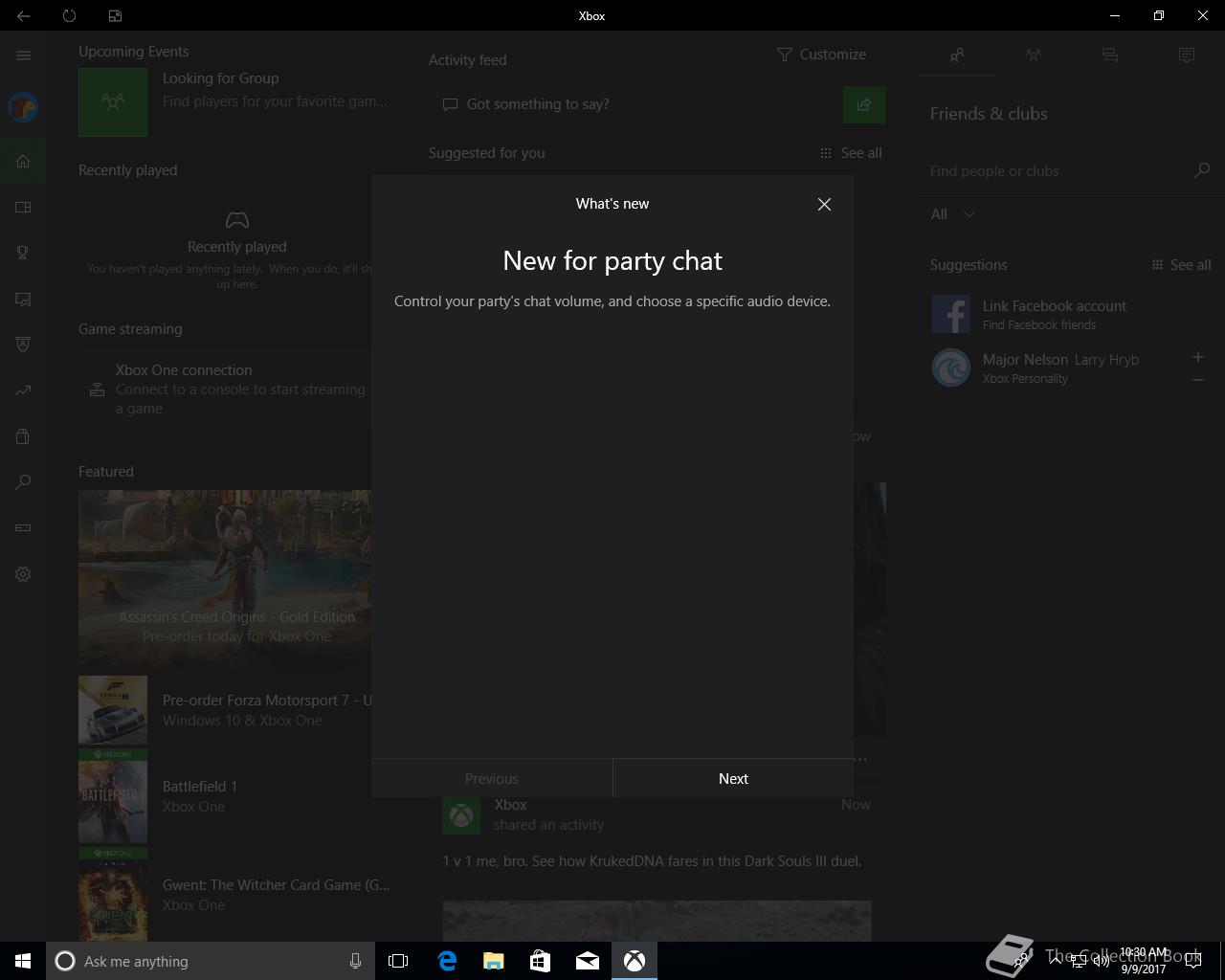Open Looking for Group tile
The width and height of the screenshot is (1225, 980).
coord(234,101)
